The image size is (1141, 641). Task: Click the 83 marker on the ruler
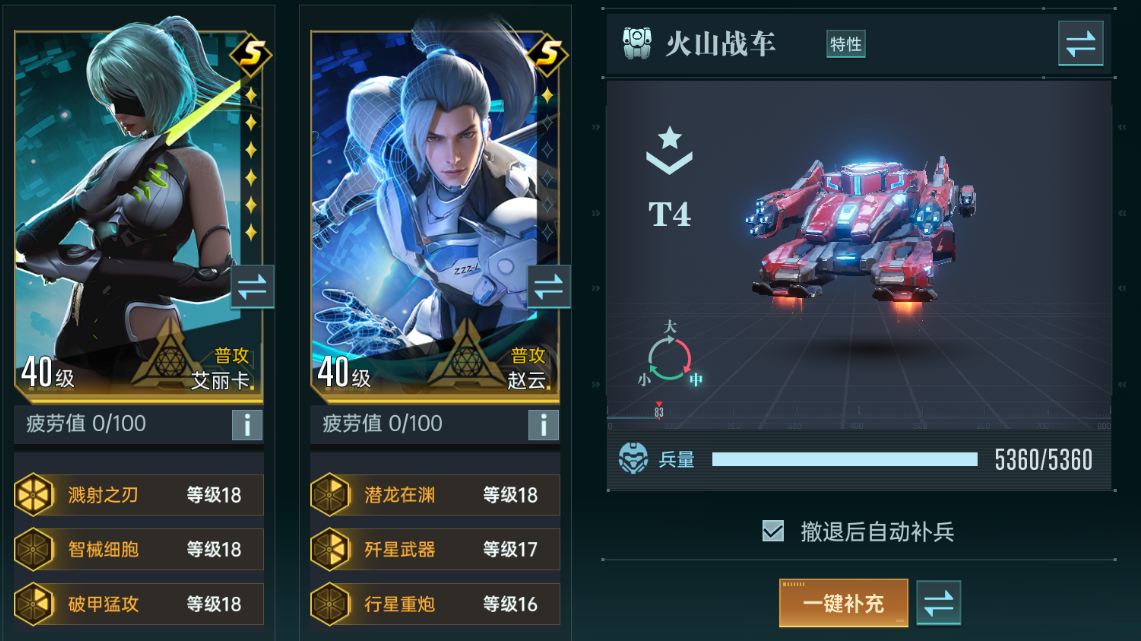(x=659, y=411)
